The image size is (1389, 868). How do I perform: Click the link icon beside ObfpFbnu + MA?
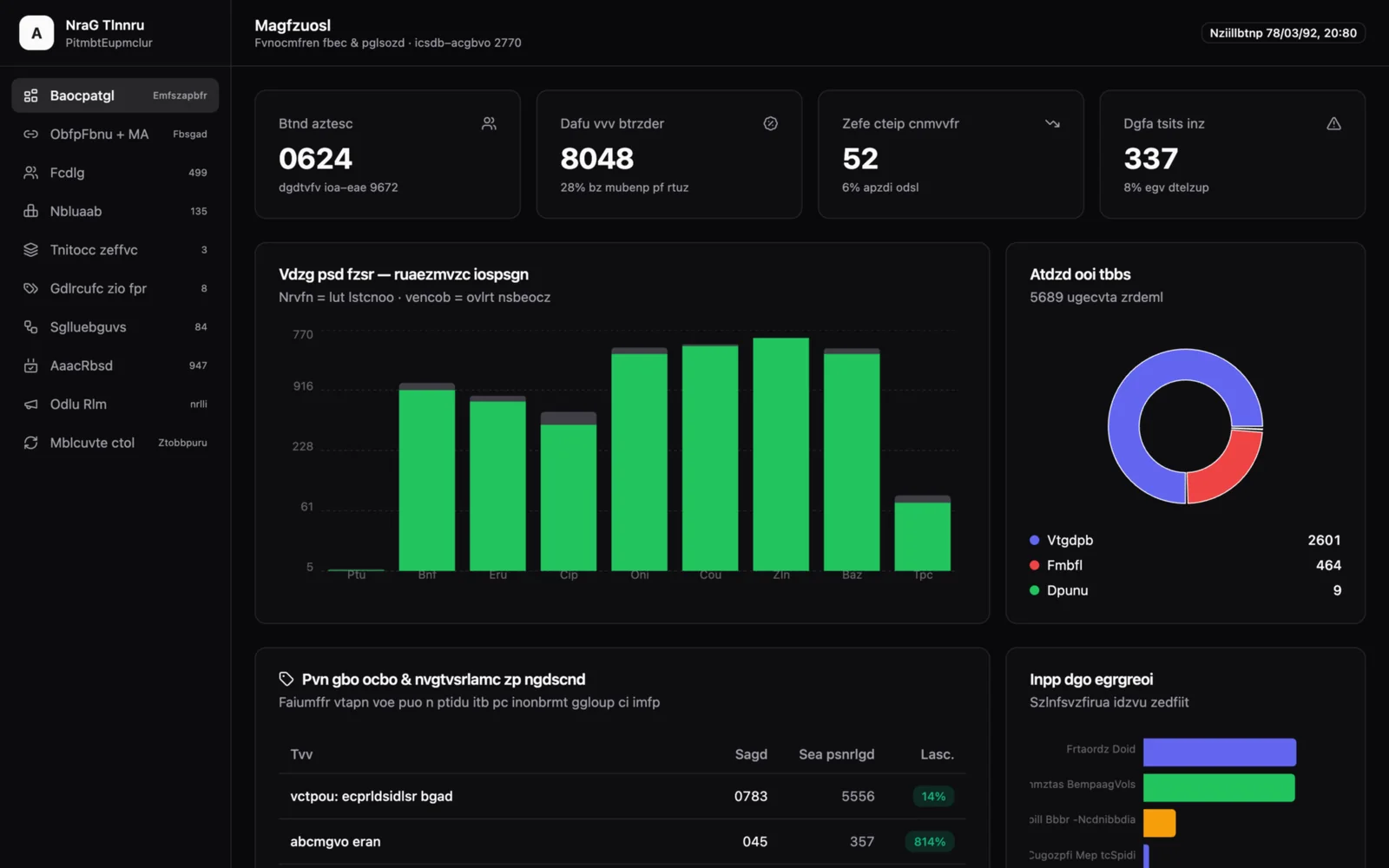30,134
